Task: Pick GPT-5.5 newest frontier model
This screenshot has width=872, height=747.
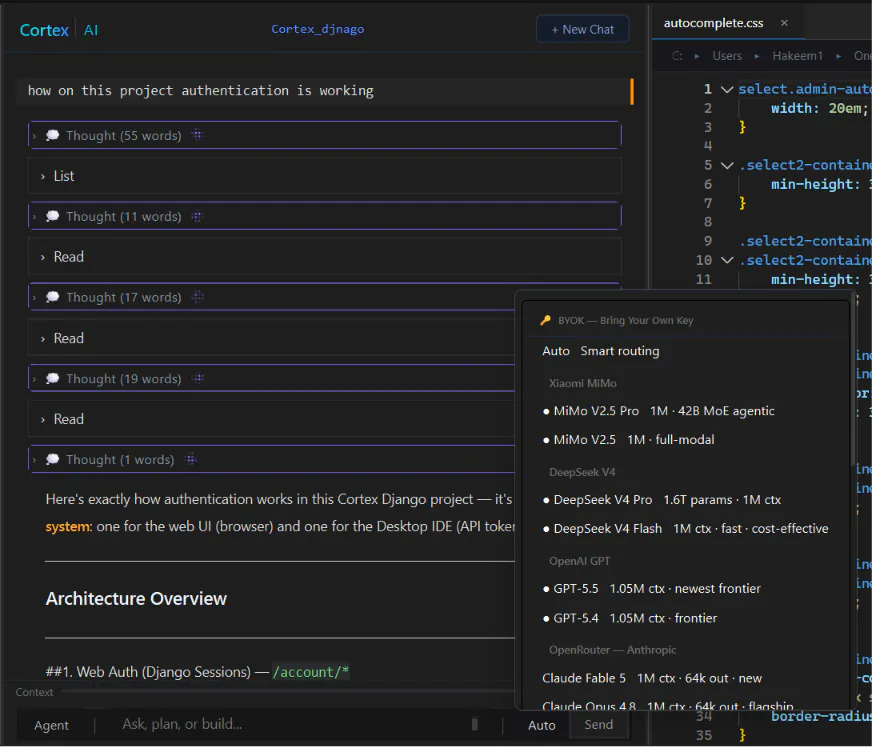Action: [686, 589]
